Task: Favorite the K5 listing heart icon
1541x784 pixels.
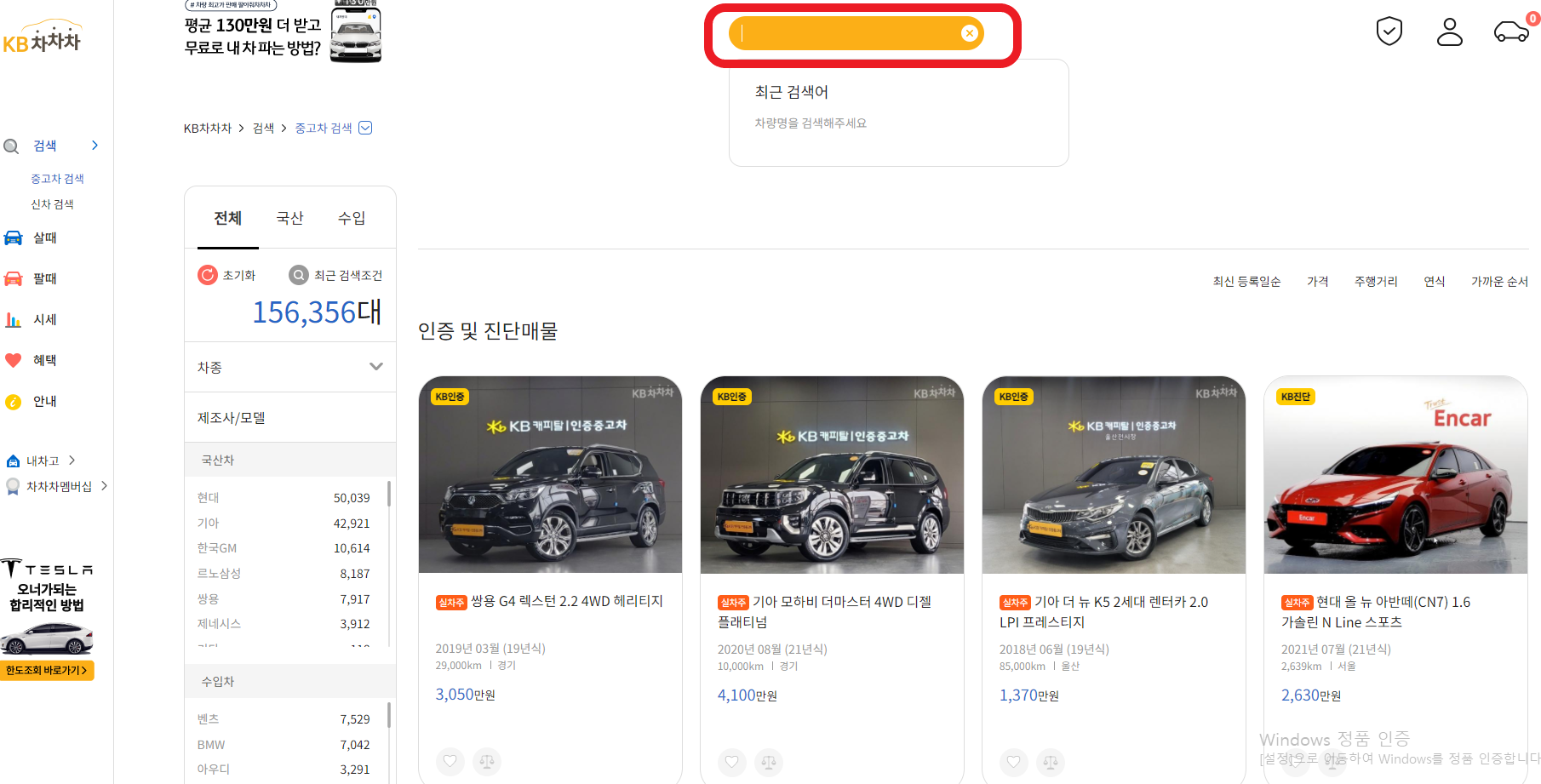Action: pos(1014,762)
